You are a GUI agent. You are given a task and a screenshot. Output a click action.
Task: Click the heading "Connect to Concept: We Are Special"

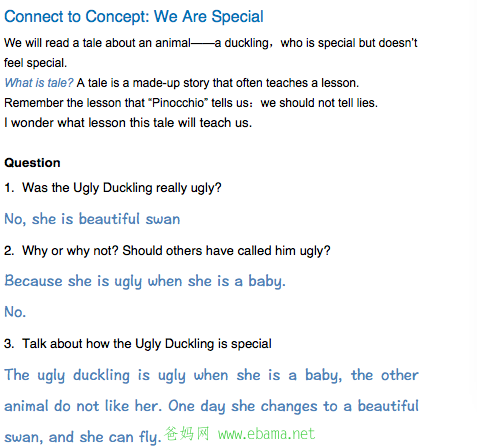[x=134, y=17]
